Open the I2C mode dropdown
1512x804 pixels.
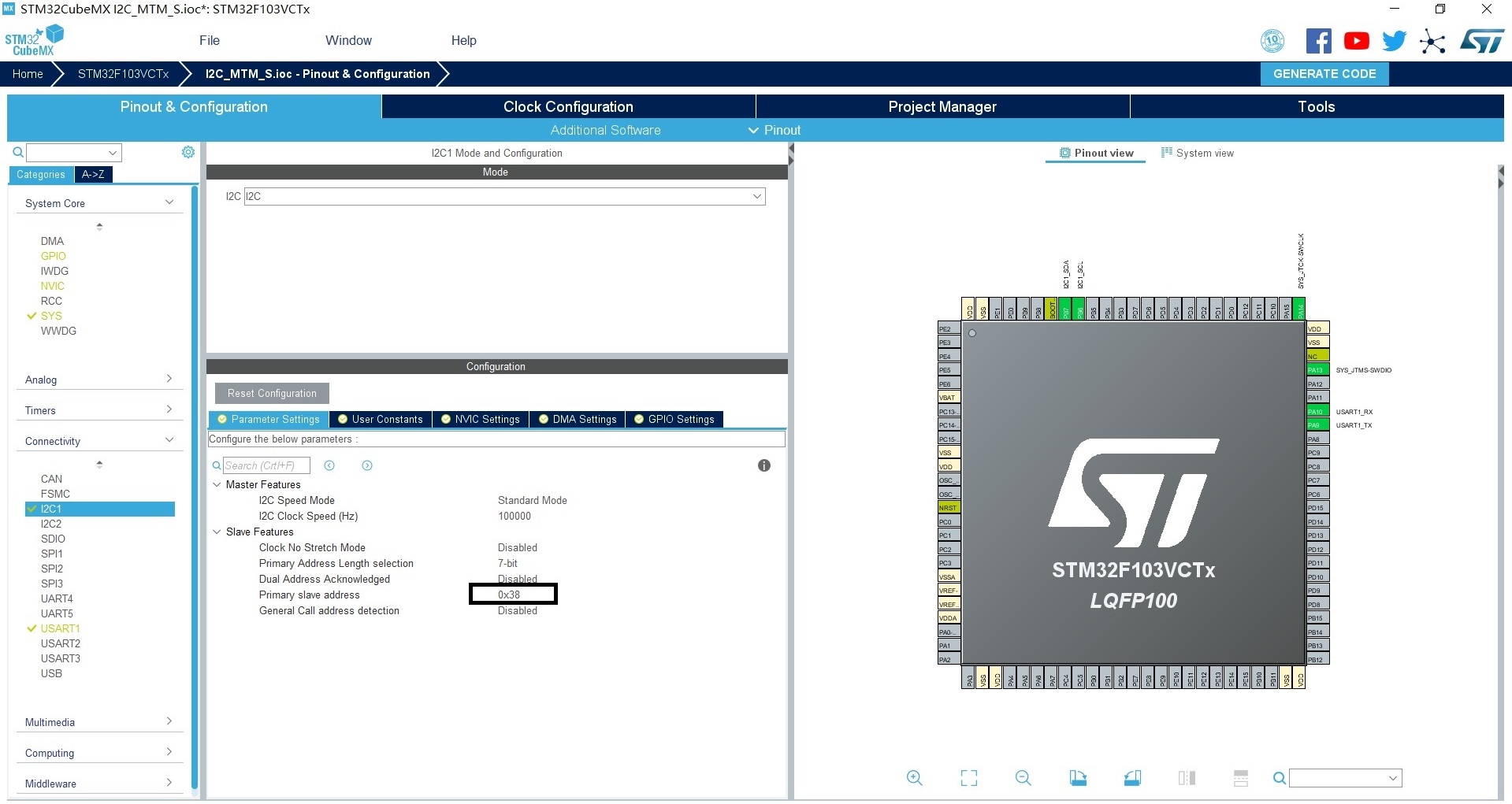tap(756, 196)
